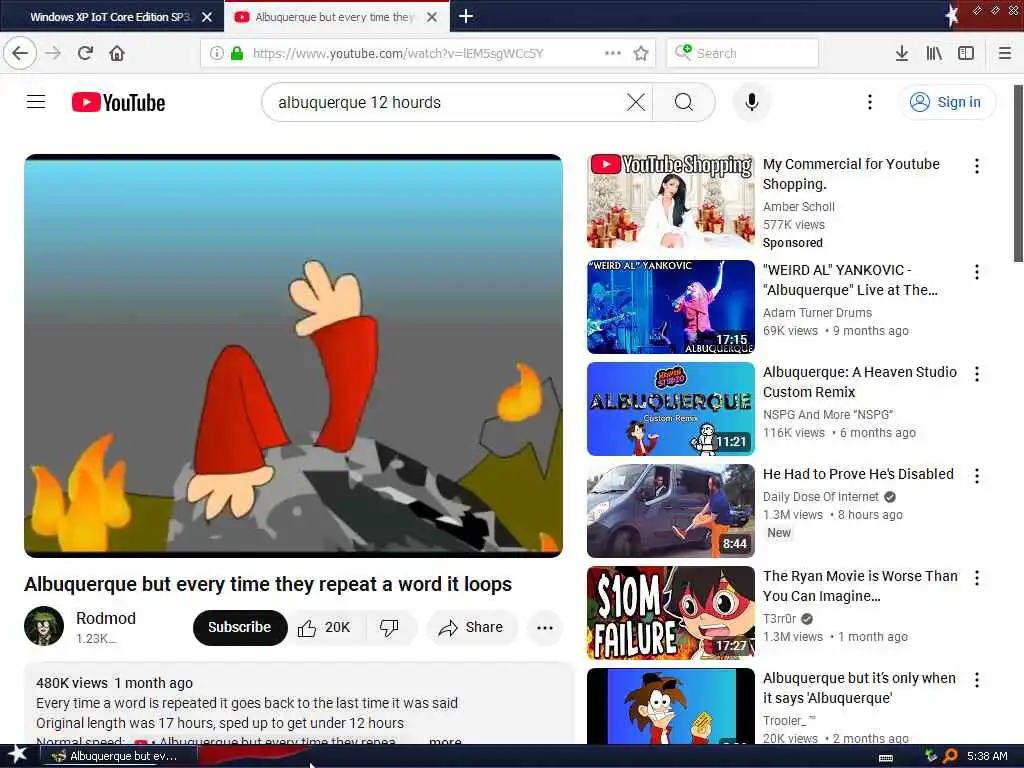This screenshot has width=1024, height=768.
Task: Click the green padlock security icon
Action: [236, 53]
